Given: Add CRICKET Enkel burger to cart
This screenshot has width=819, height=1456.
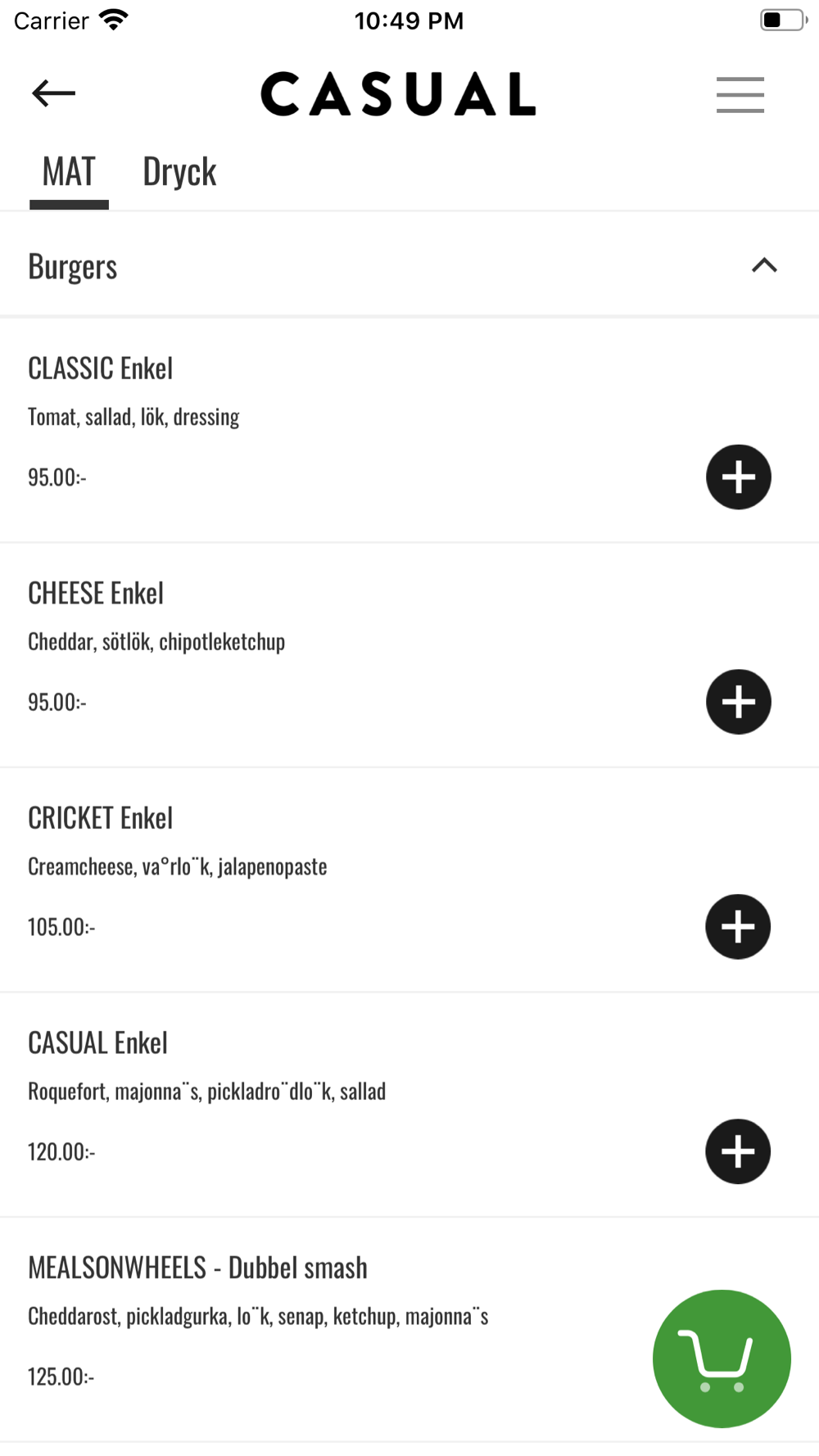Looking at the screenshot, I should point(738,927).
